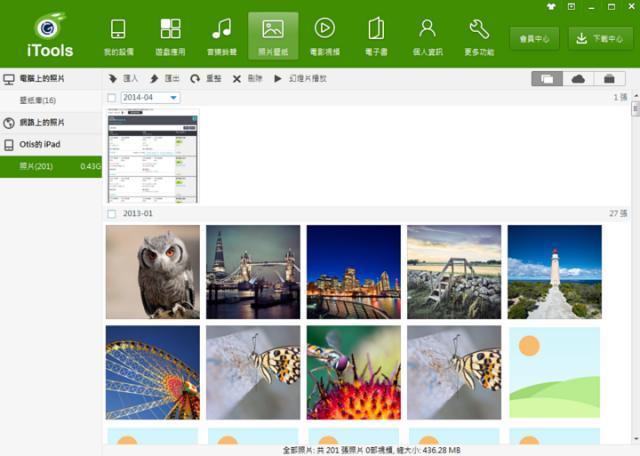Select the owl photo thumbnail
This screenshot has width=640, height=456.
[153, 272]
